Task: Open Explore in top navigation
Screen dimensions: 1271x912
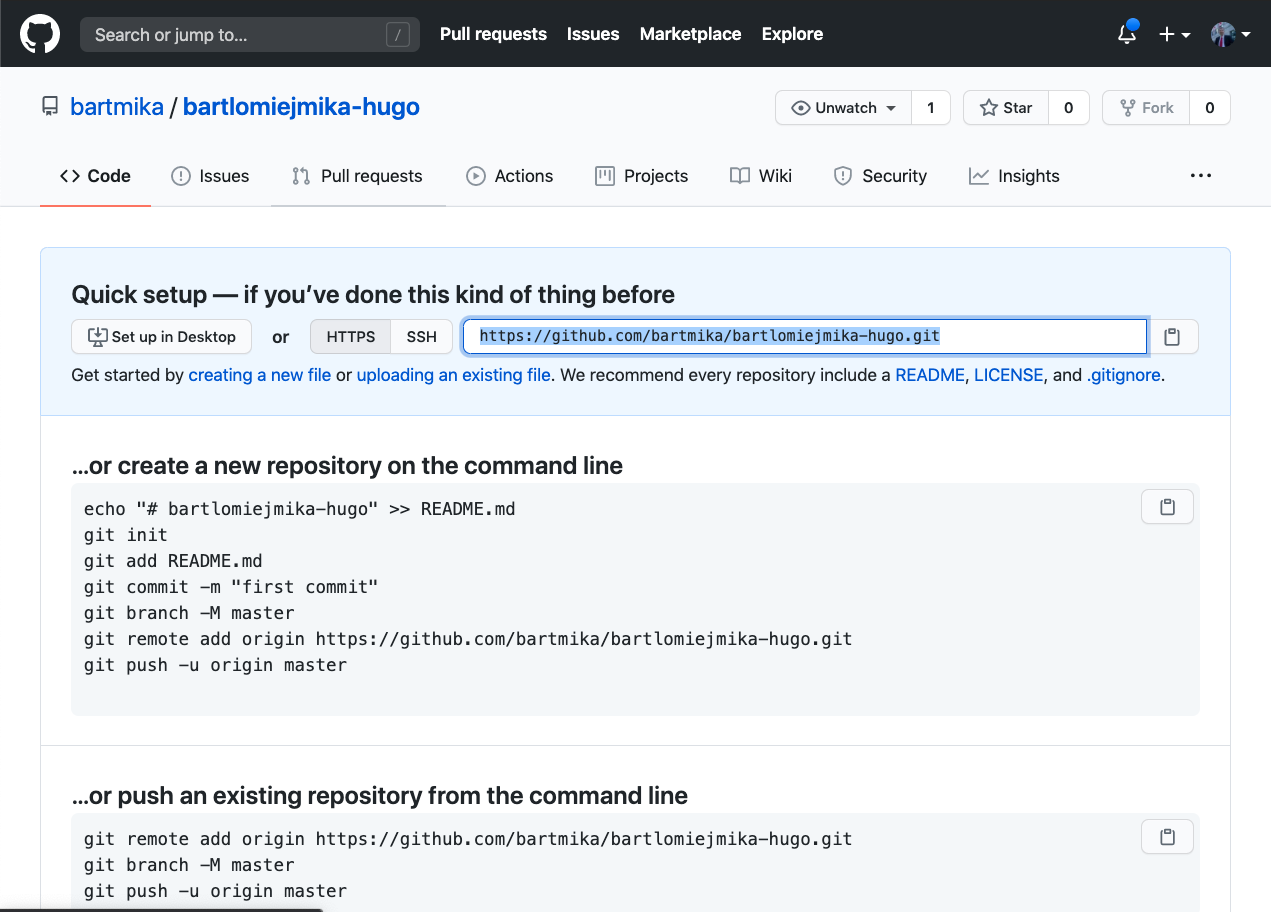Action: [x=792, y=34]
